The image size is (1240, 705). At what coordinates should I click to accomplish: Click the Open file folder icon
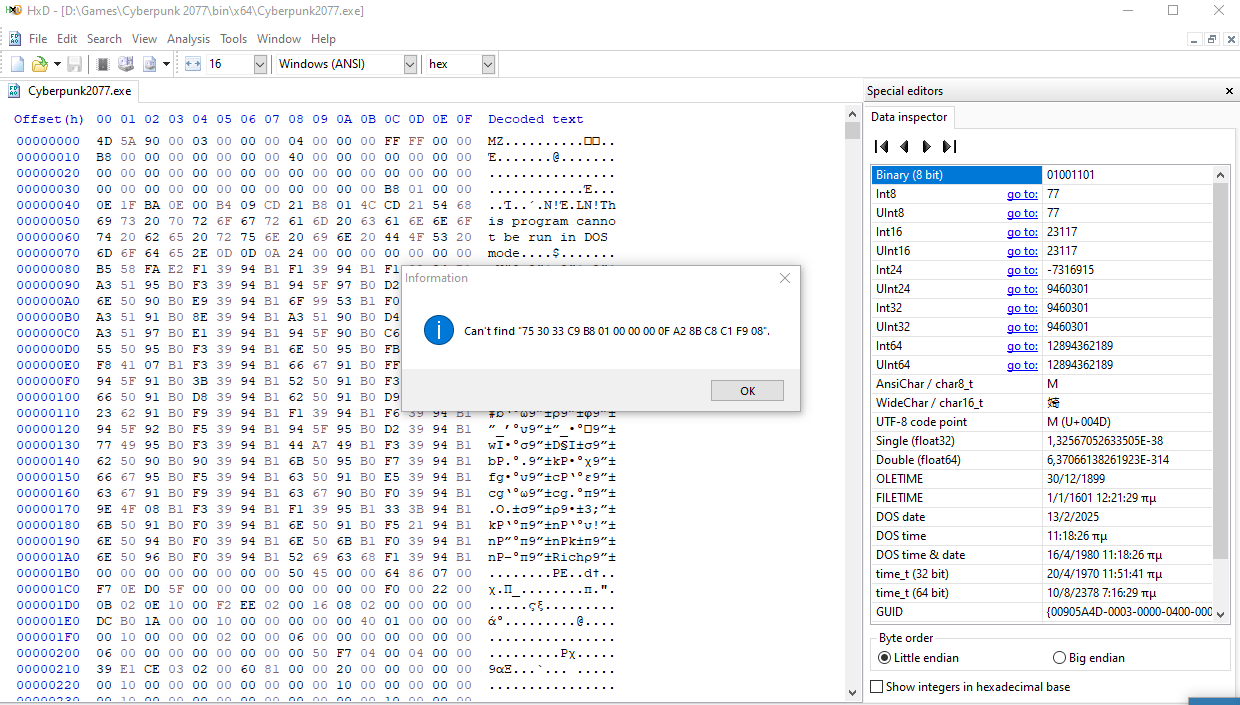click(39, 64)
